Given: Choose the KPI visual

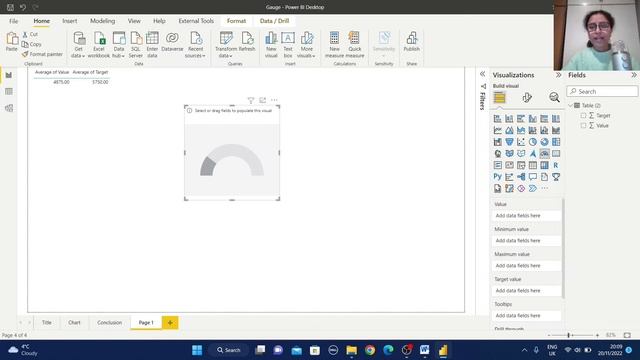Looking at the screenshot, I should tap(509, 165).
